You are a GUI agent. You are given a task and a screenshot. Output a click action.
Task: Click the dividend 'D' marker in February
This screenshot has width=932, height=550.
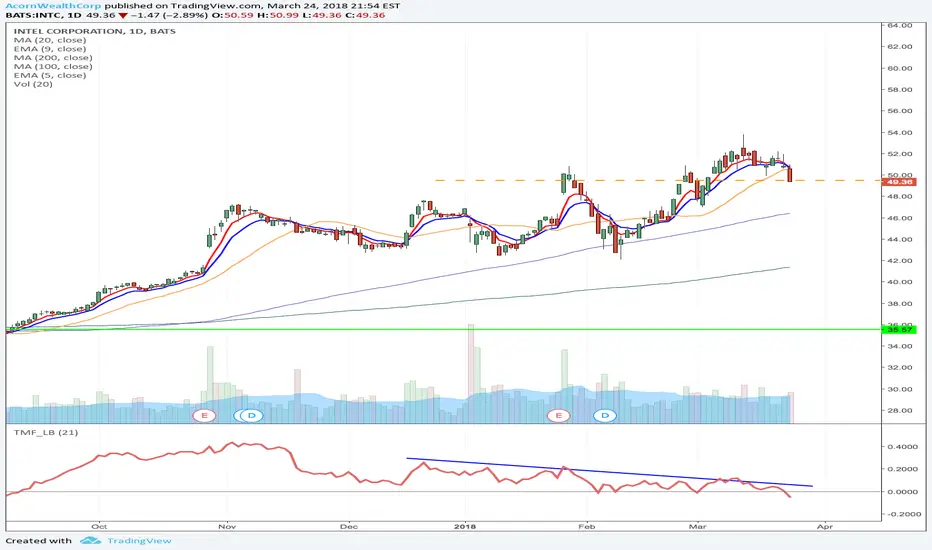point(605,415)
